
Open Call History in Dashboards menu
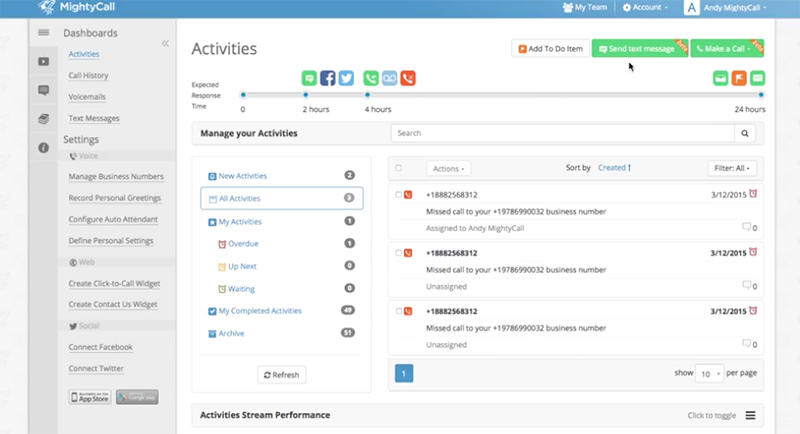click(x=88, y=75)
